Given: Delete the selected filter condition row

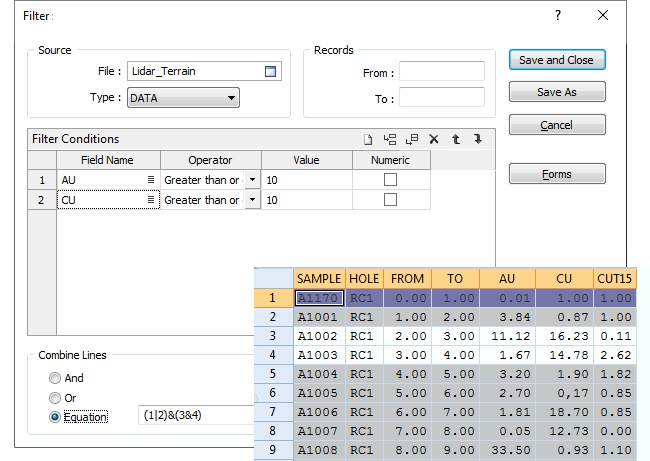Looking at the screenshot, I should pyautogui.click(x=434, y=140).
